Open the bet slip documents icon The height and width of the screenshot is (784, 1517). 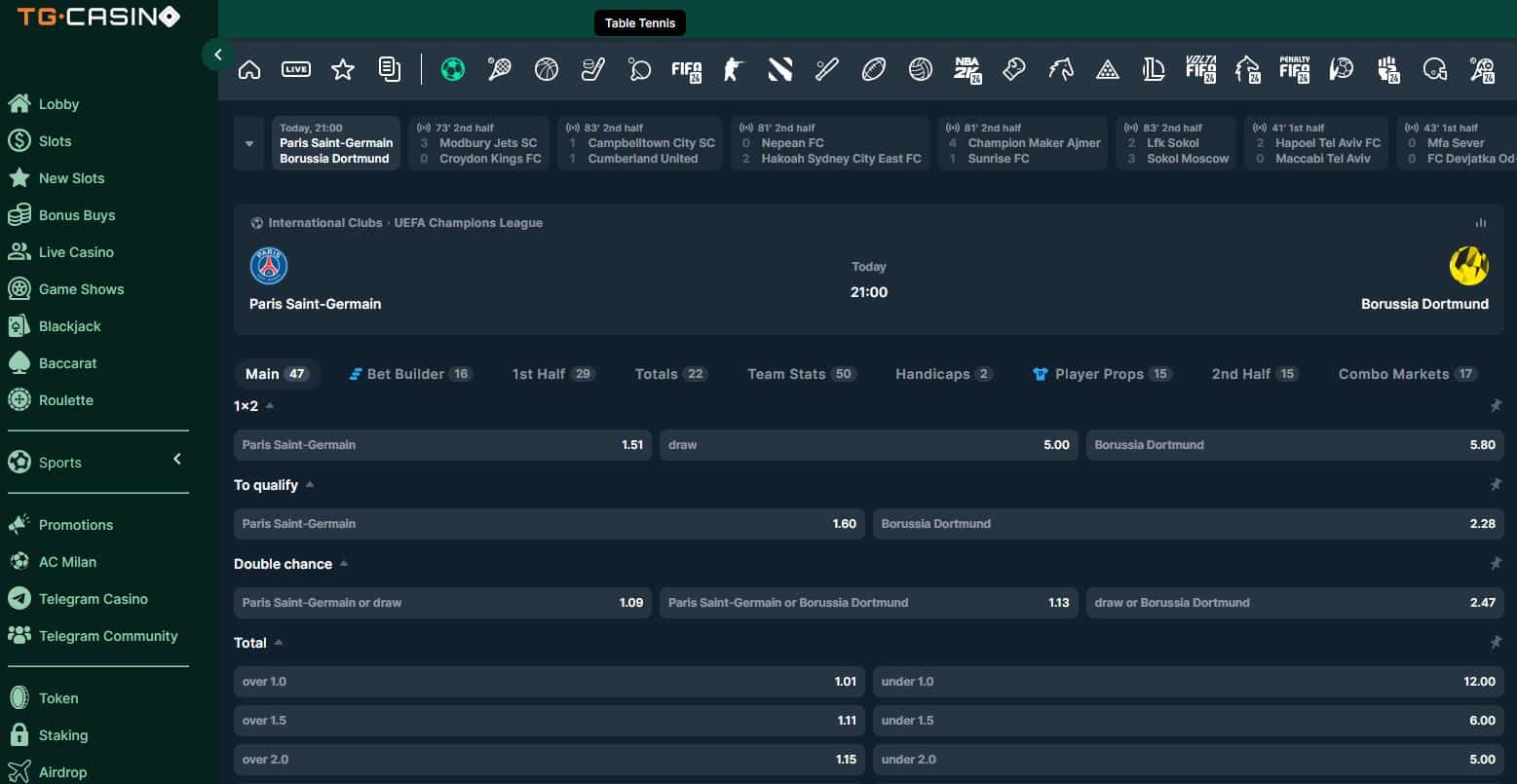pyautogui.click(x=390, y=69)
